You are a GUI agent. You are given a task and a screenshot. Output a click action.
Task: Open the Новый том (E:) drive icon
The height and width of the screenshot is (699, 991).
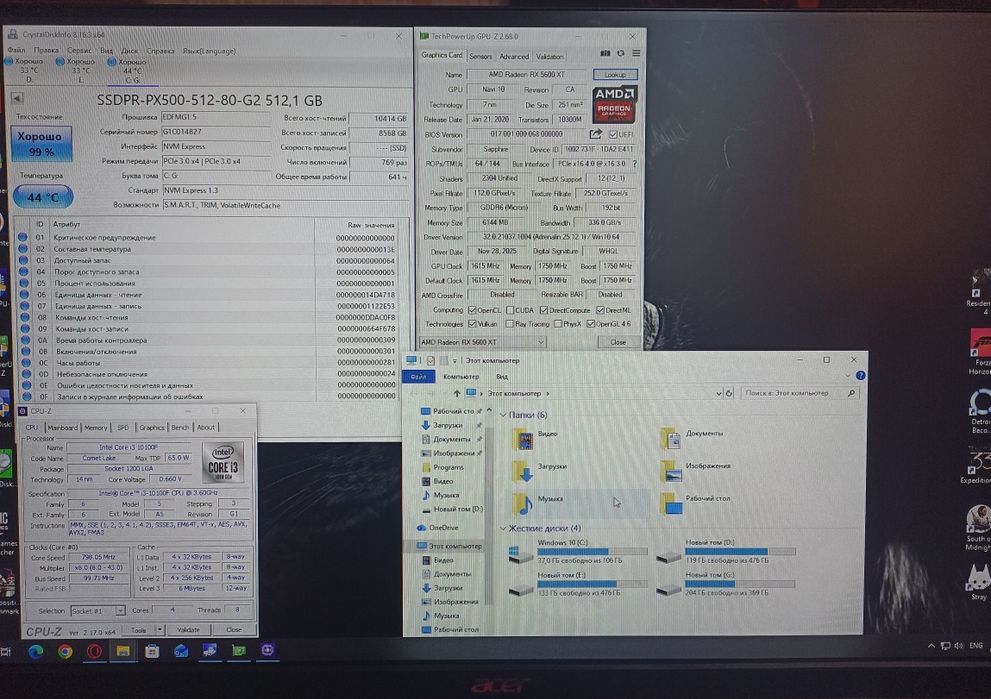521,589
